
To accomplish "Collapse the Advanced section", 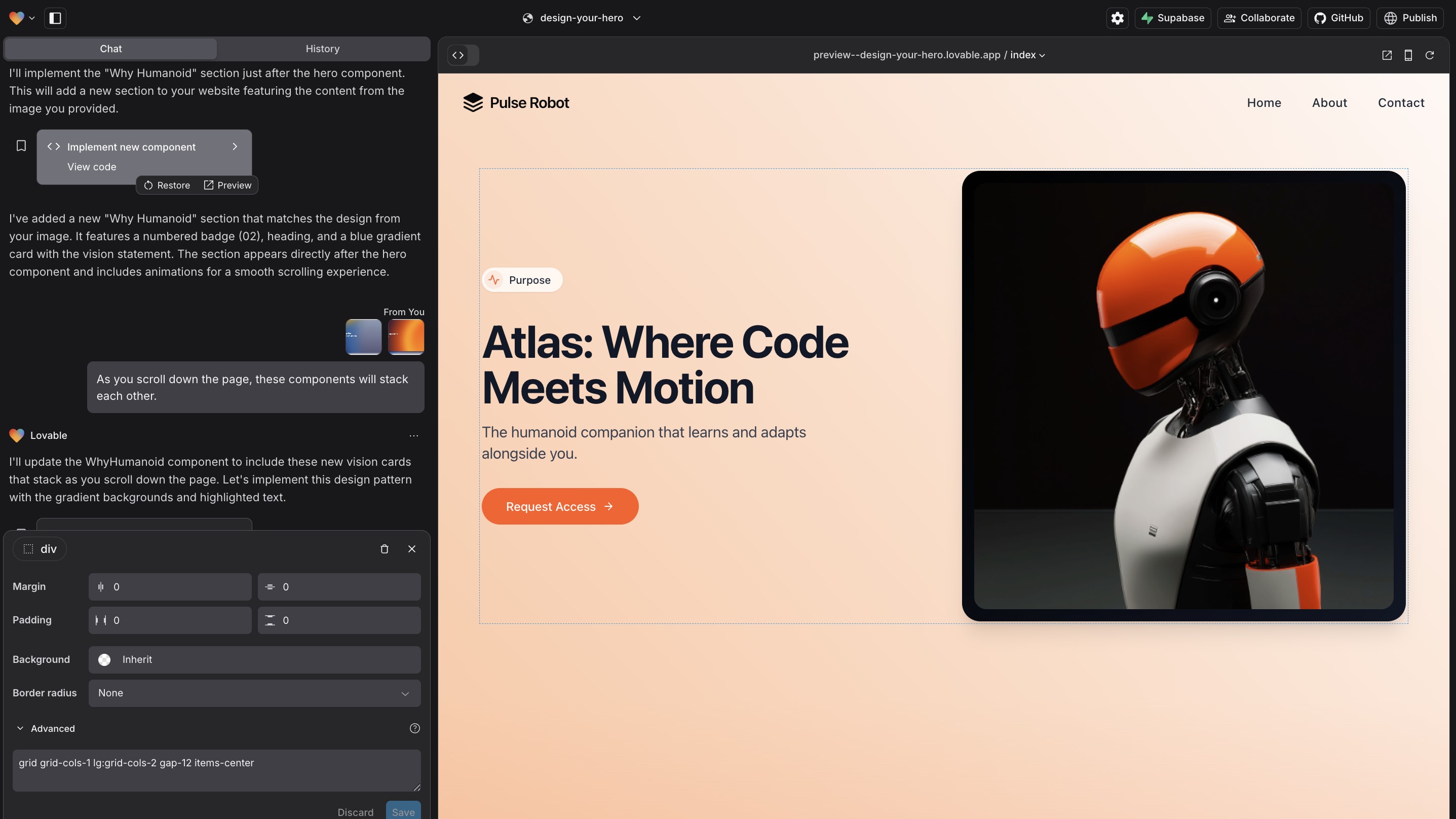I will [45, 728].
